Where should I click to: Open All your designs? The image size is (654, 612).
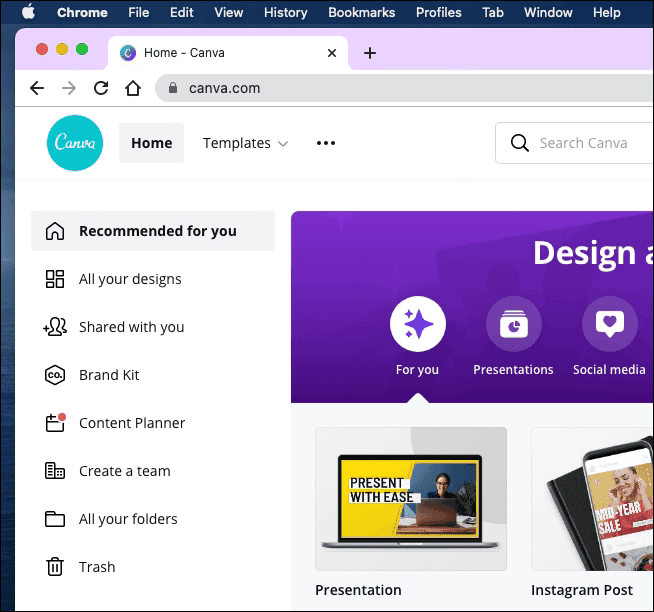tap(130, 279)
